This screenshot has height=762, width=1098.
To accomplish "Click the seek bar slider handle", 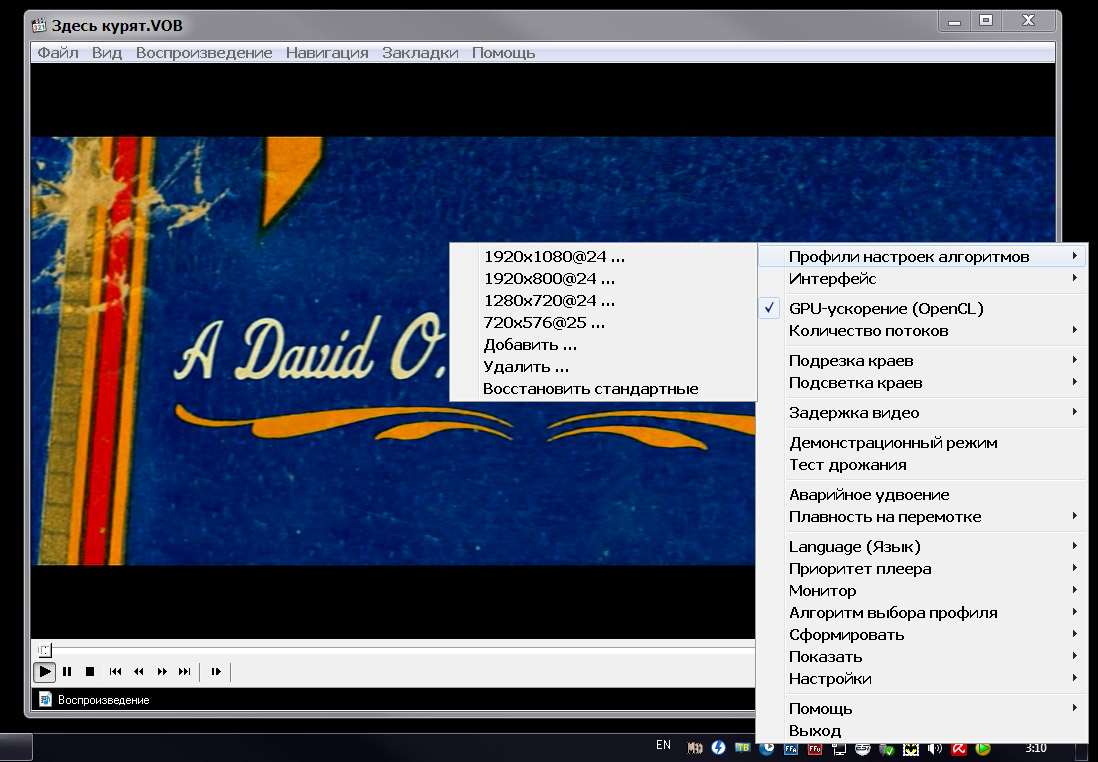I will tap(45, 651).
